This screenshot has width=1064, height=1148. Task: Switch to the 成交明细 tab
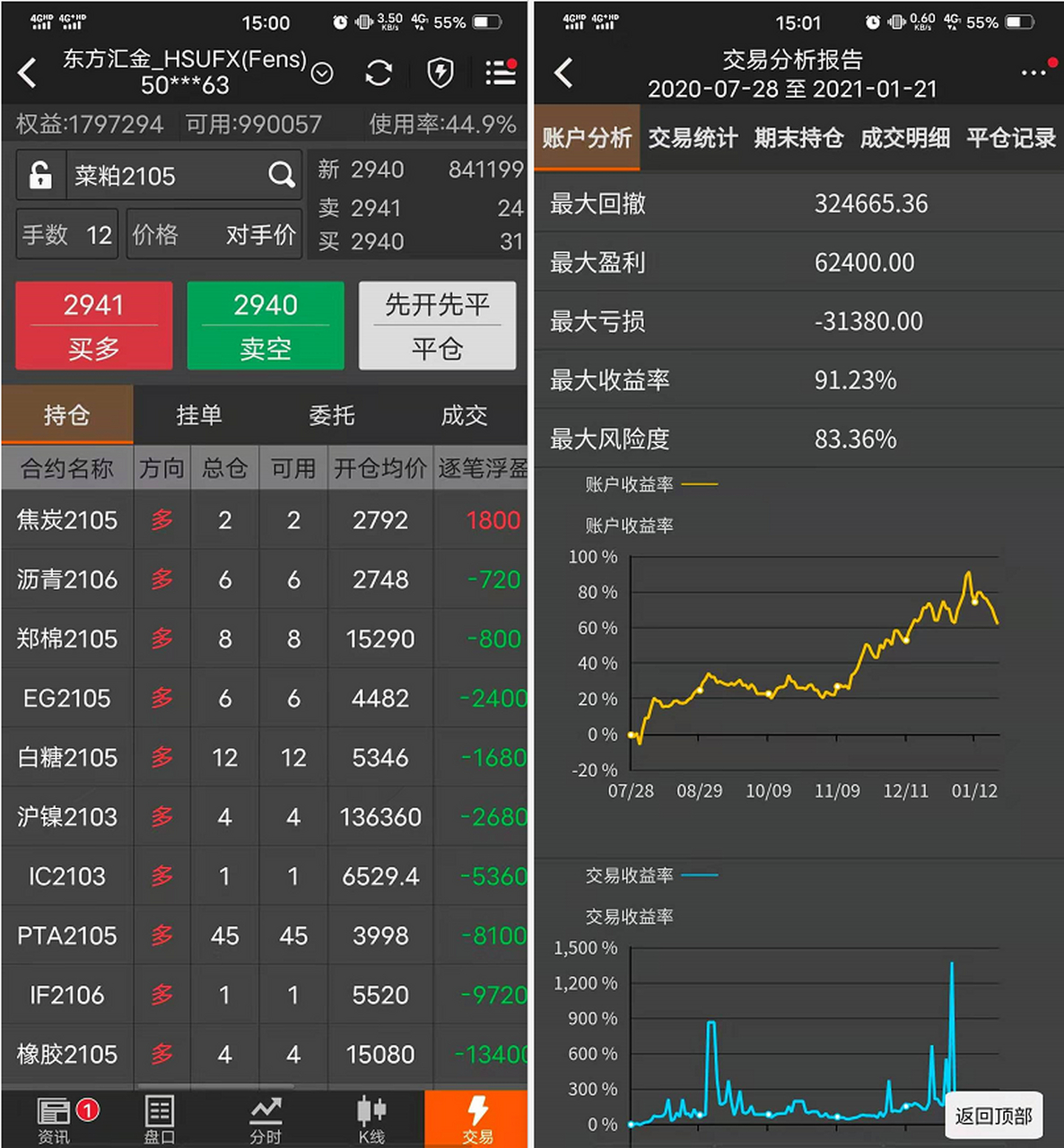(904, 138)
